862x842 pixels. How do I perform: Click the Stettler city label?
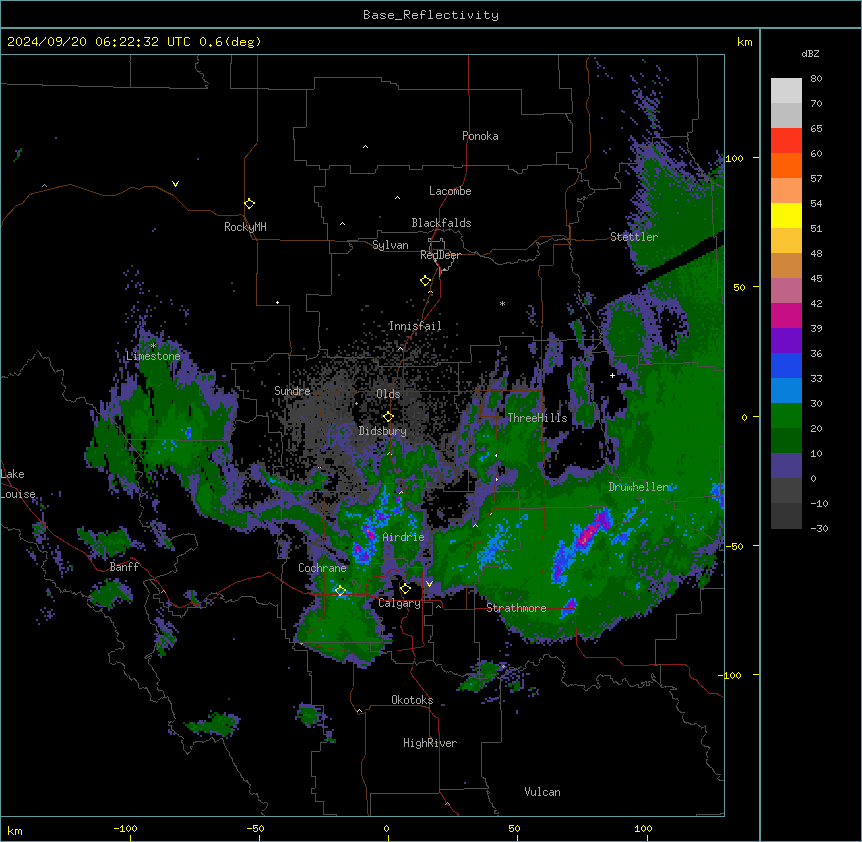pos(634,237)
